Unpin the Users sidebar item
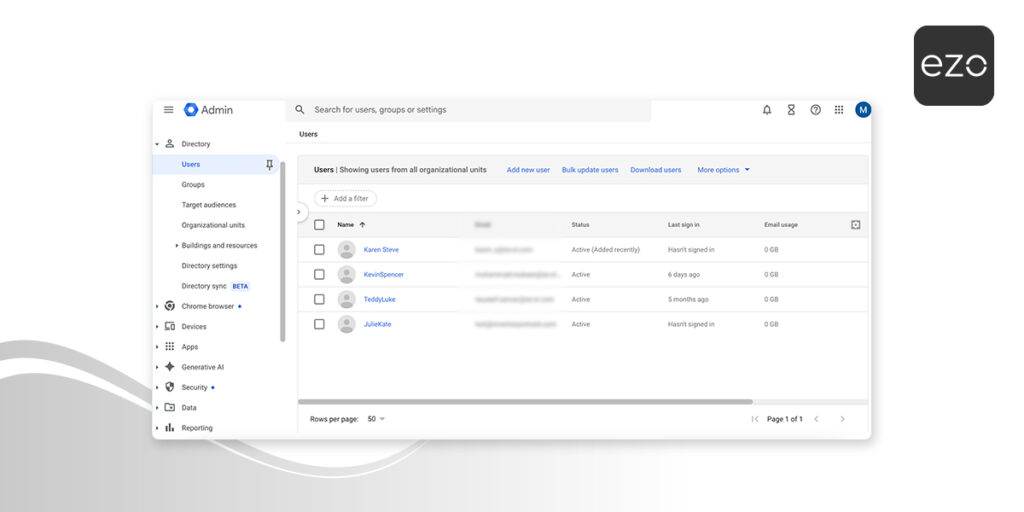 (269, 165)
